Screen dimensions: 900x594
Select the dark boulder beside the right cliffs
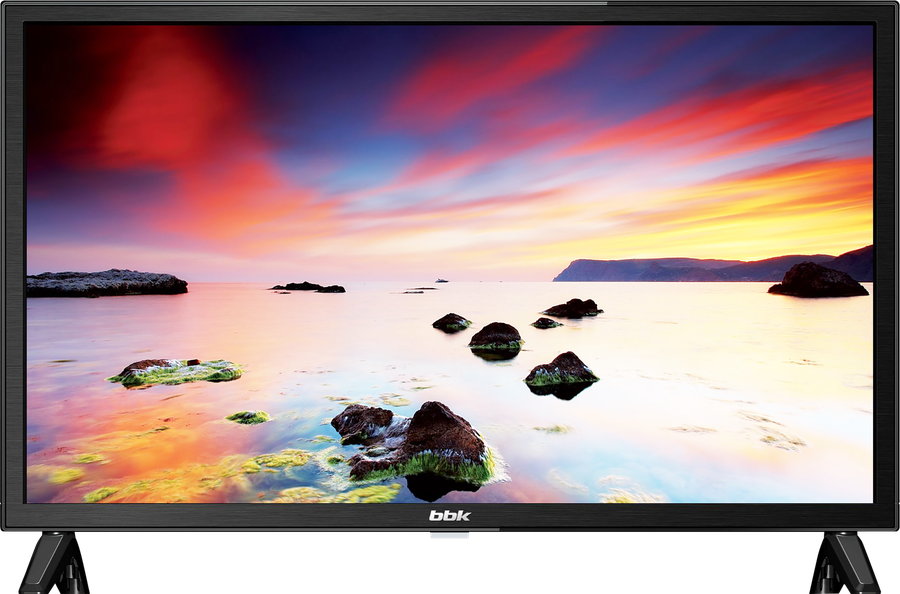click(817, 281)
